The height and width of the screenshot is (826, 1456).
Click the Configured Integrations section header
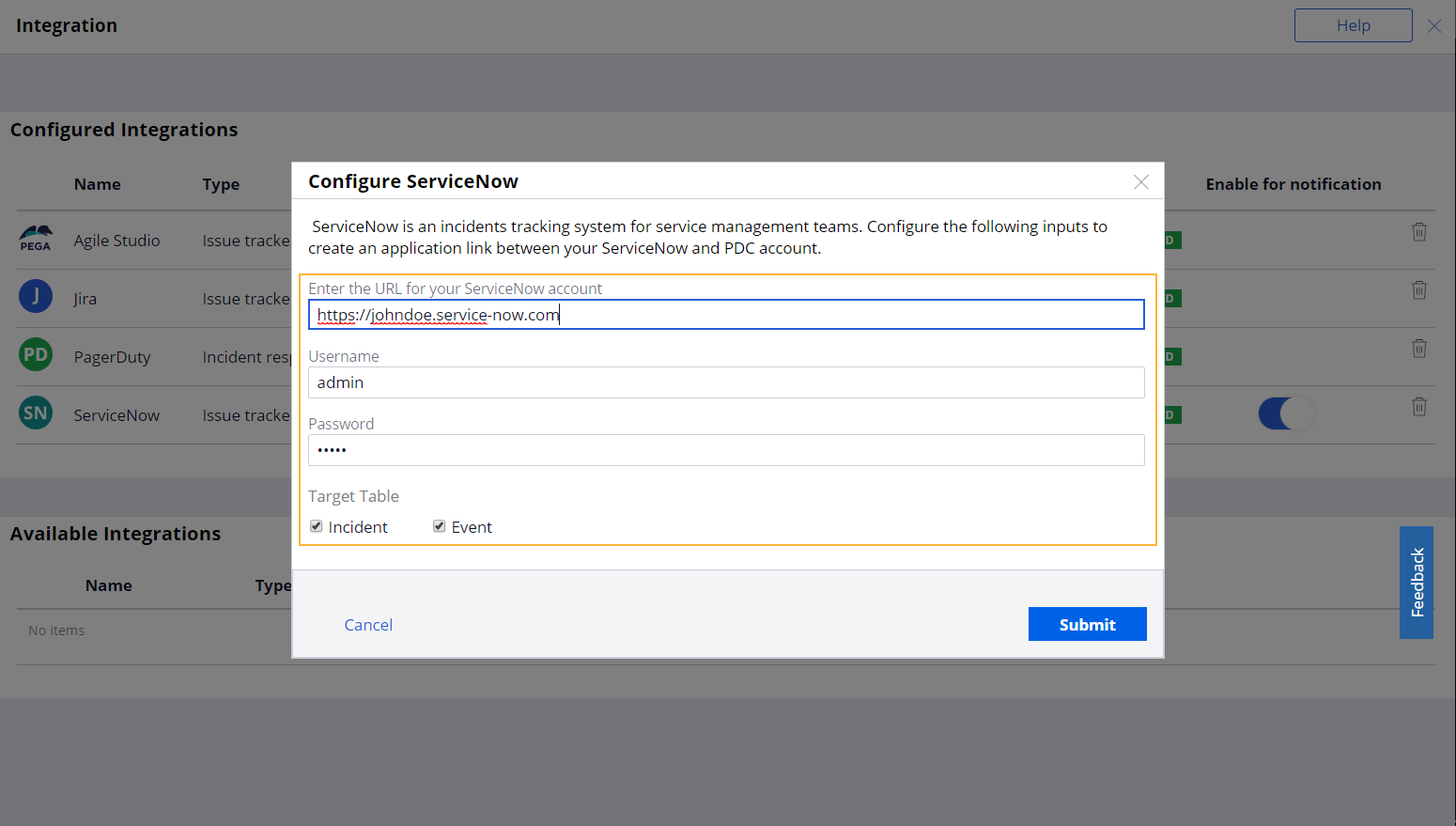pyautogui.click(x=123, y=129)
